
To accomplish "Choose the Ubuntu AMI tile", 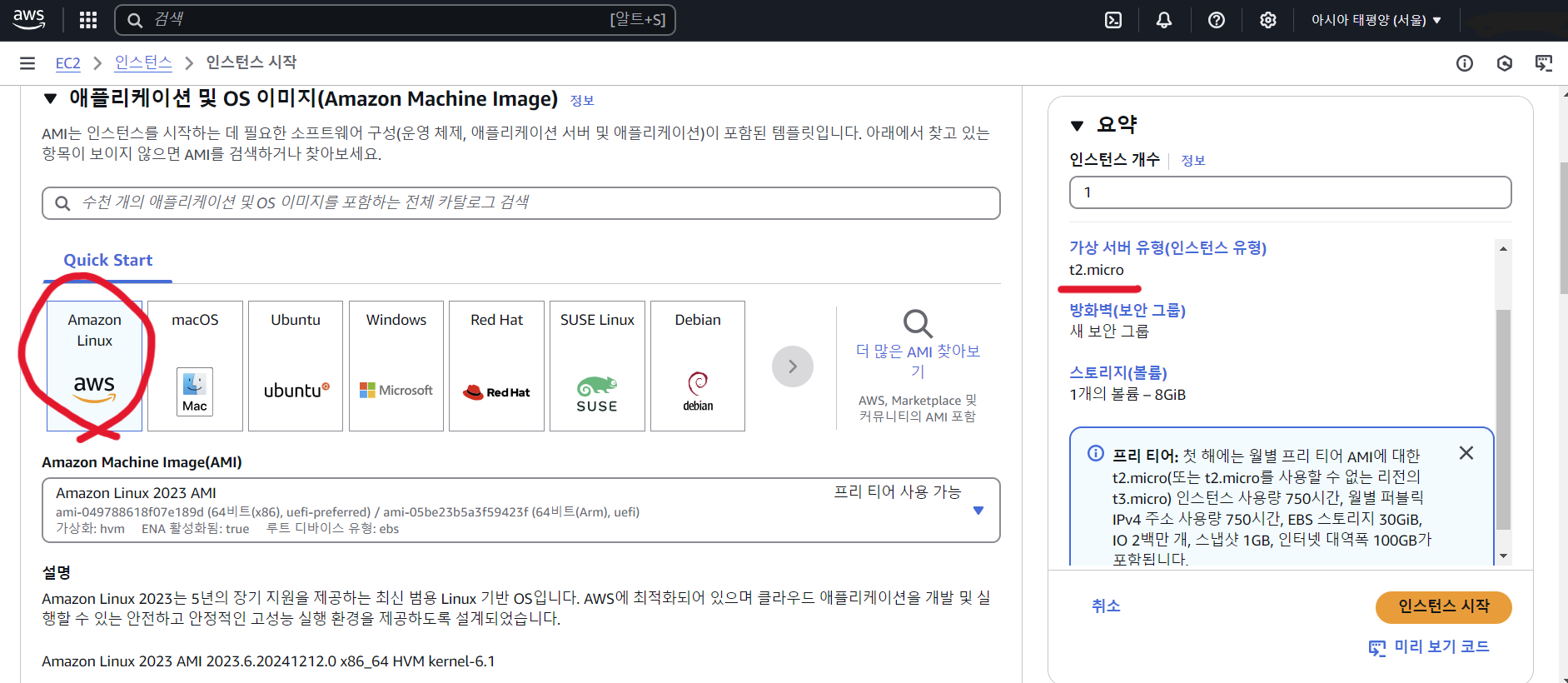I will (296, 366).
